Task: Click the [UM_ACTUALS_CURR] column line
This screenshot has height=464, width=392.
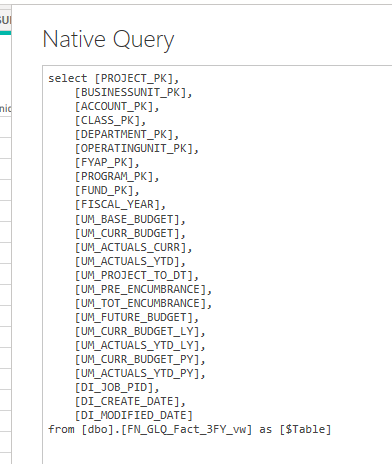Action: point(133,248)
